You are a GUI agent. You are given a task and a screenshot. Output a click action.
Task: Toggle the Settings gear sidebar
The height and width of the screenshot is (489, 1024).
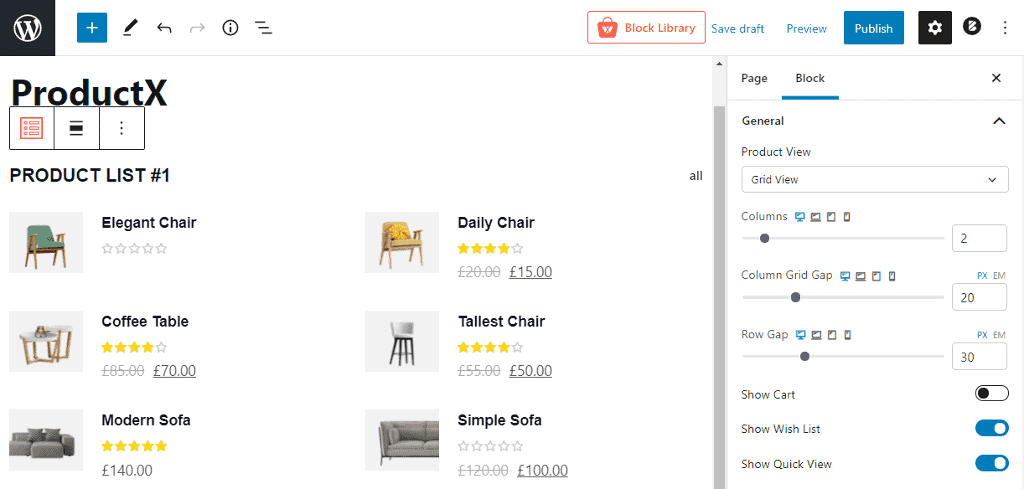tap(935, 28)
